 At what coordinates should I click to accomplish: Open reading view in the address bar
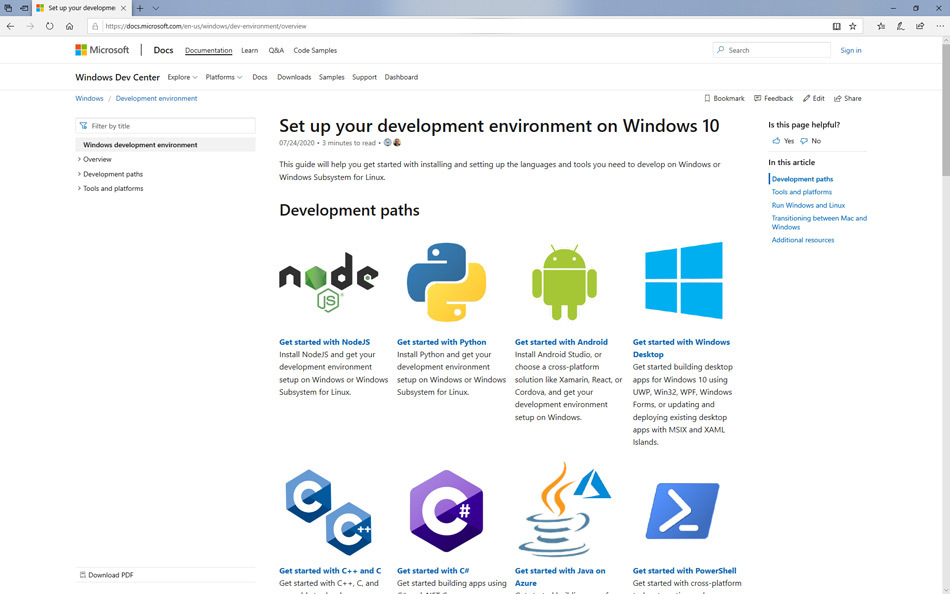tap(837, 26)
